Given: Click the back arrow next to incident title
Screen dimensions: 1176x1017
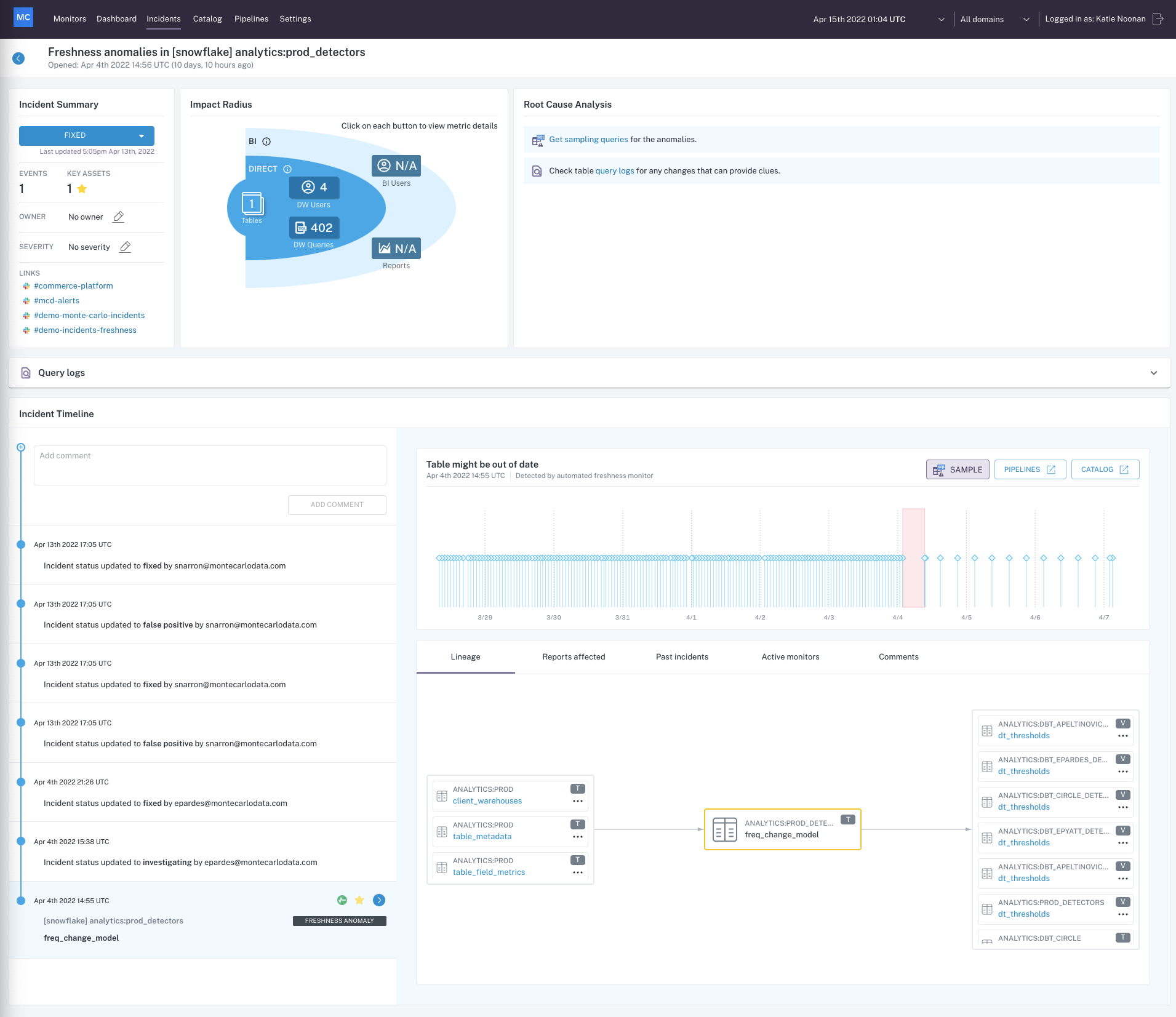Looking at the screenshot, I should pos(18,58).
